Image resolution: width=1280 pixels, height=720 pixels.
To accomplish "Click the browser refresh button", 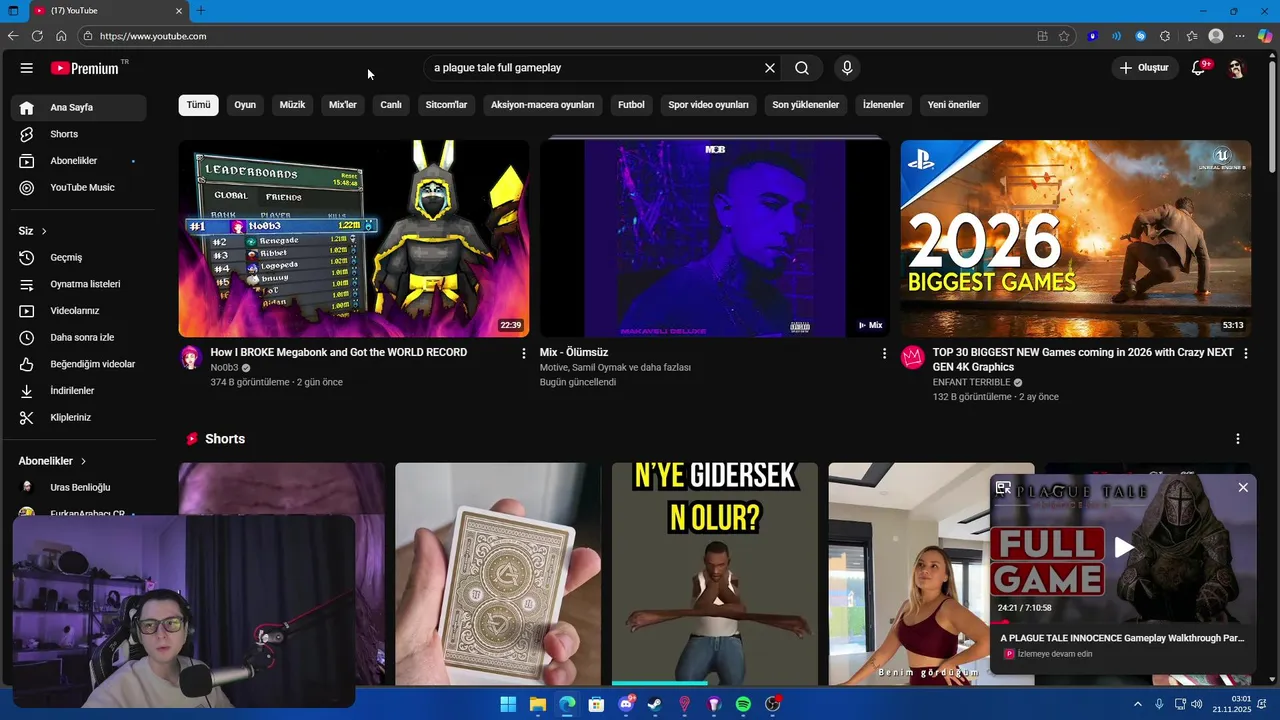I will tap(37, 36).
